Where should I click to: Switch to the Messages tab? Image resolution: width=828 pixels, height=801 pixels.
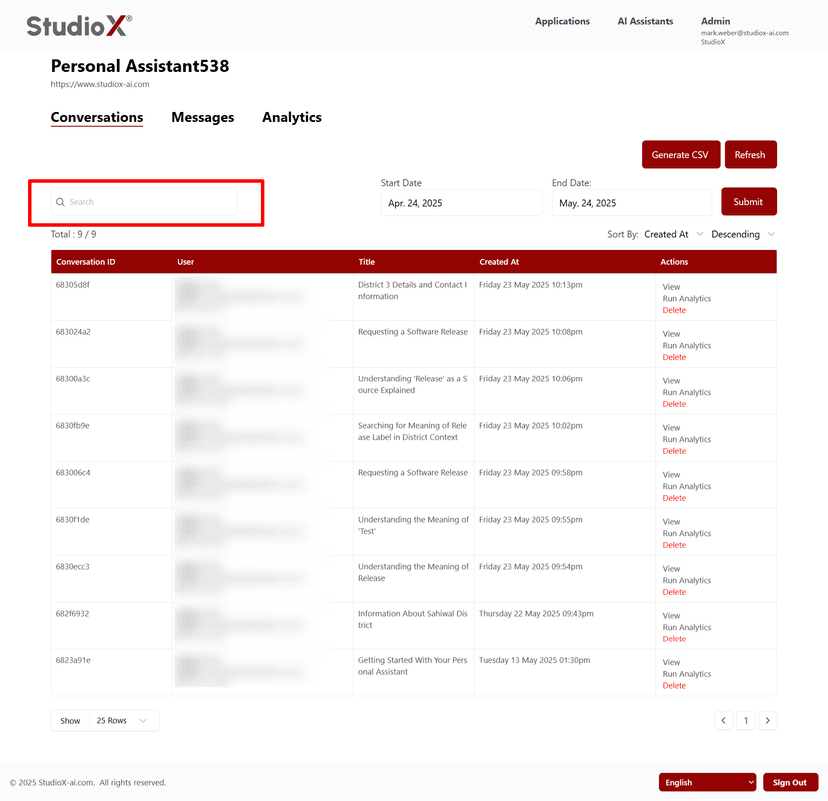pos(202,117)
